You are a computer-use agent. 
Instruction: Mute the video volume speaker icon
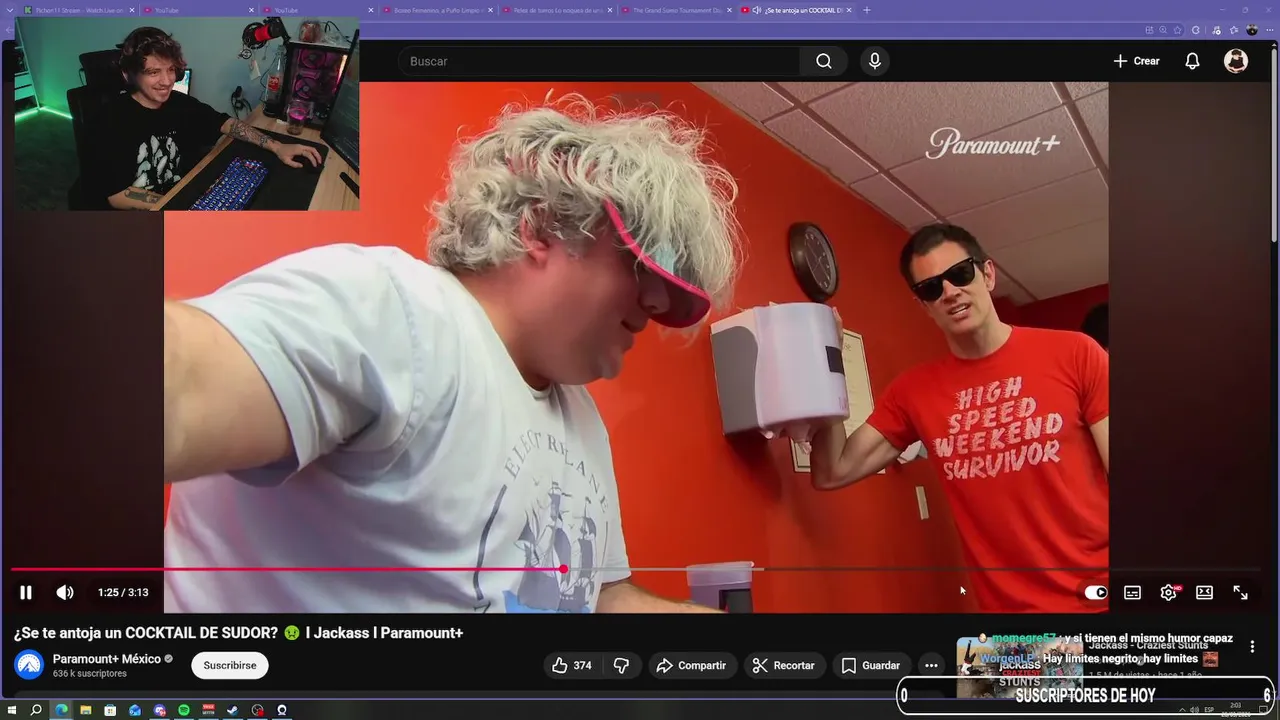[x=65, y=592]
